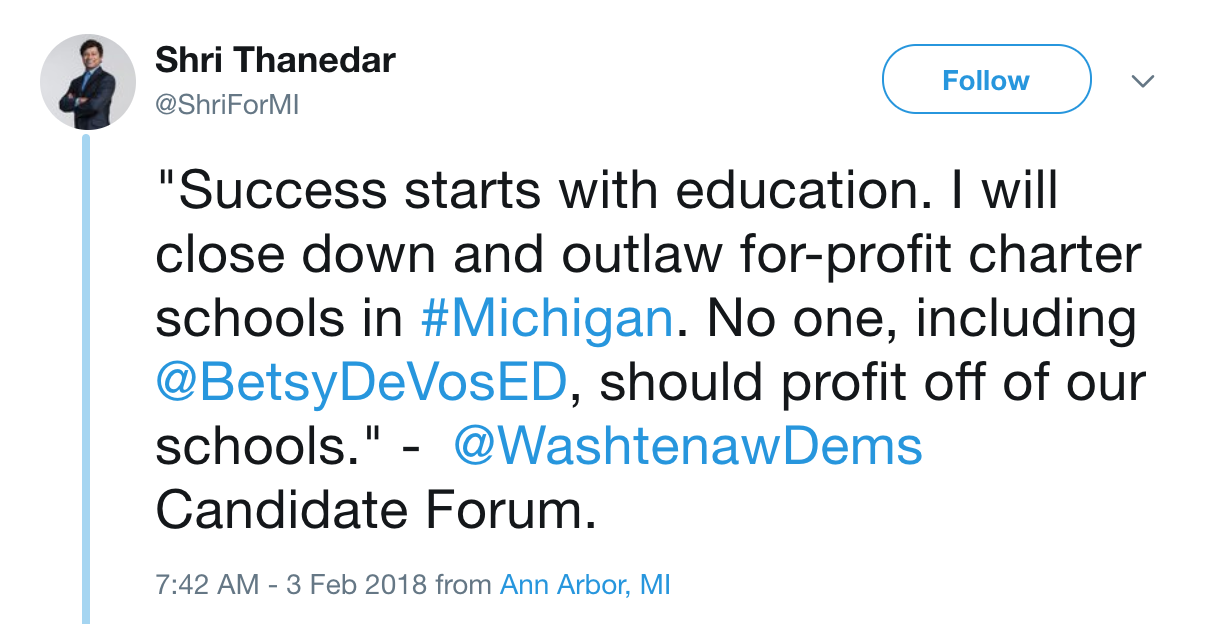Open the #Michigan hashtag
Screen dimensions: 1208x624
545,320
